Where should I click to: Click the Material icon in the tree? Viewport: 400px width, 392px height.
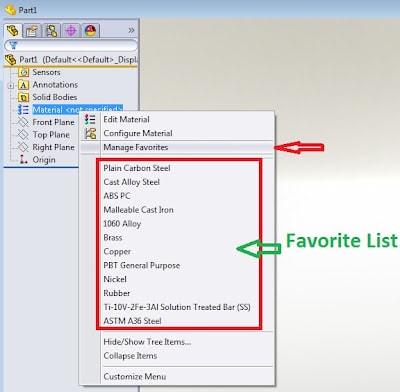coord(23,110)
